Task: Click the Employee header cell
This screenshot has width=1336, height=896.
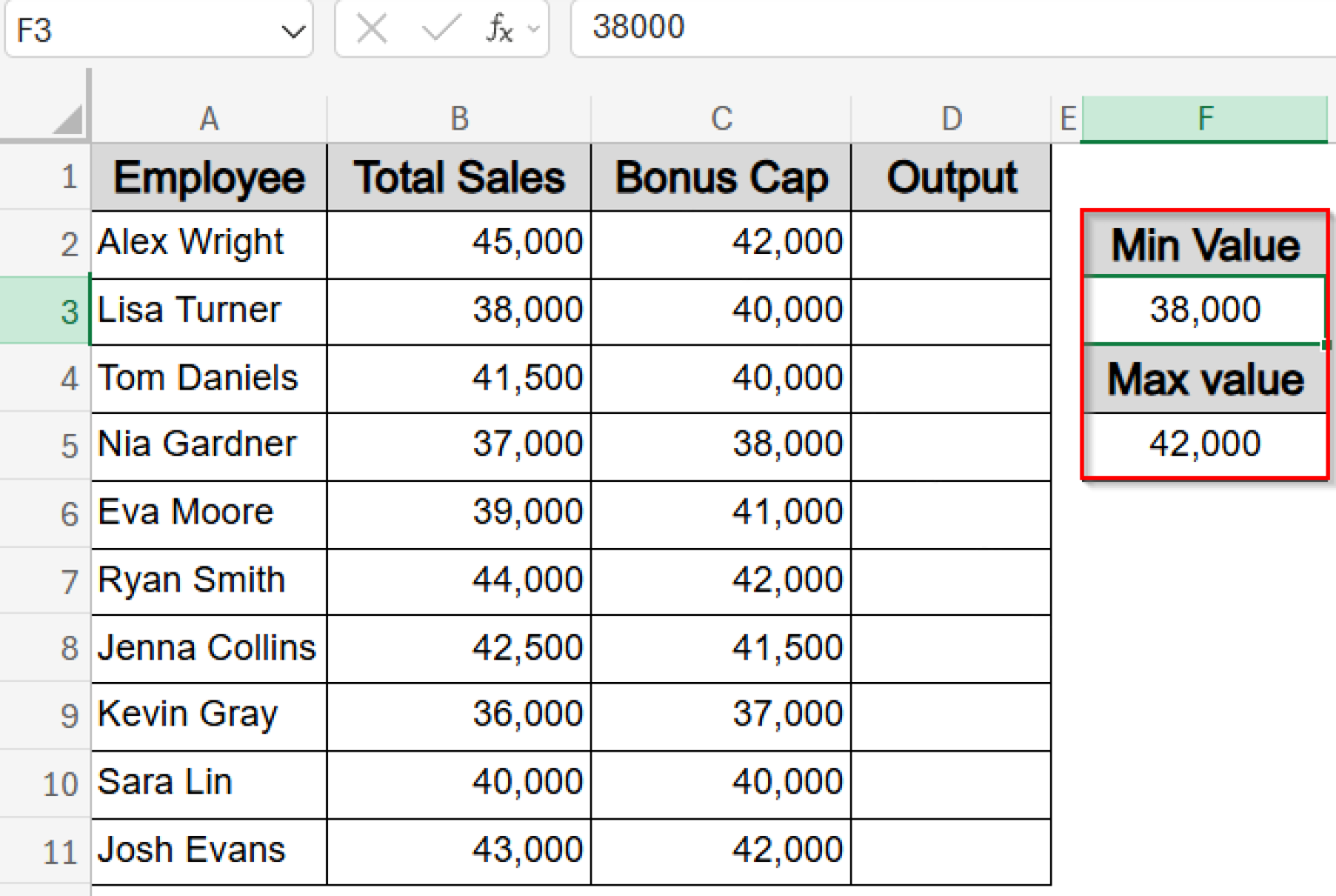Action: tap(209, 177)
